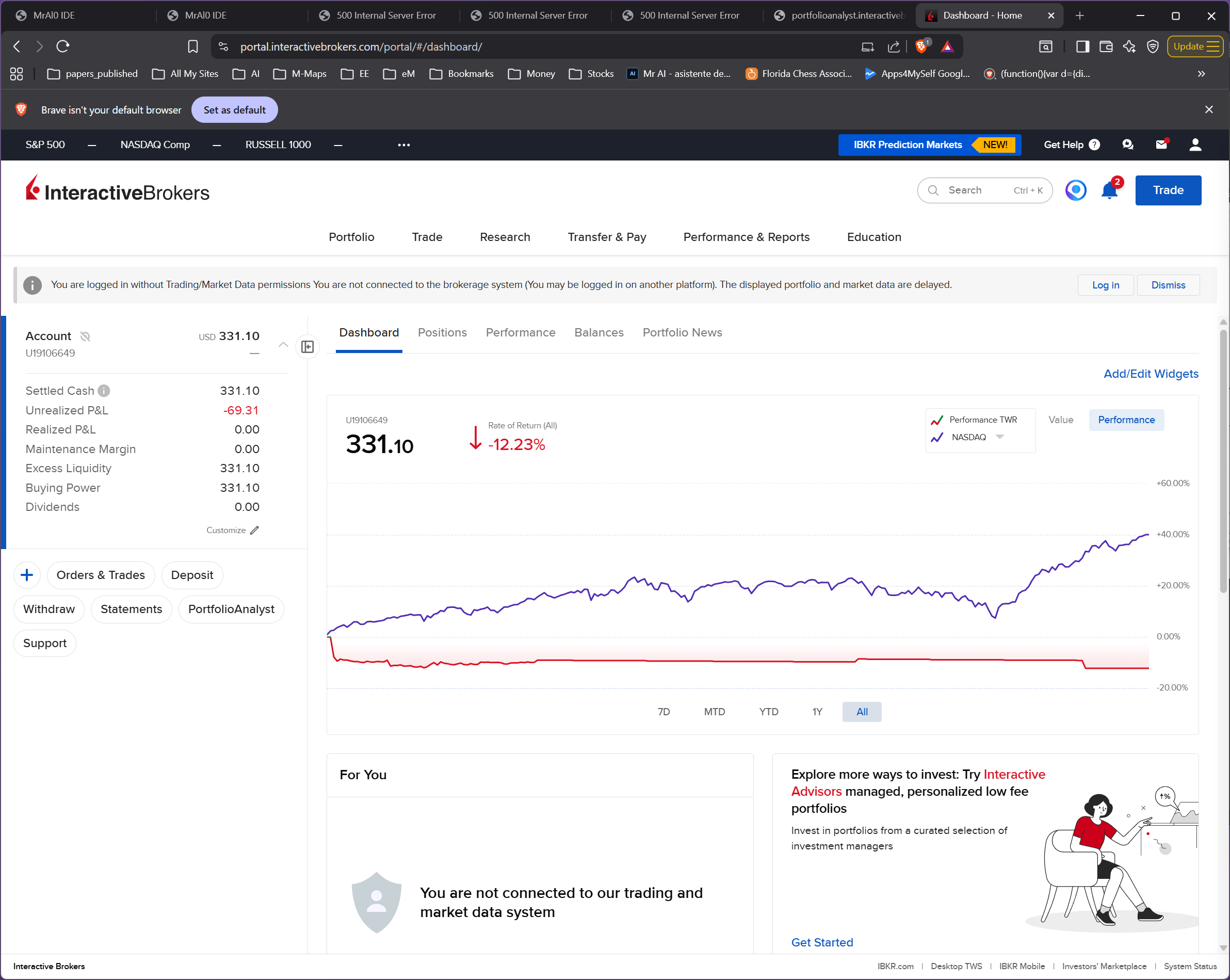Click the Withdraw button

[48, 609]
